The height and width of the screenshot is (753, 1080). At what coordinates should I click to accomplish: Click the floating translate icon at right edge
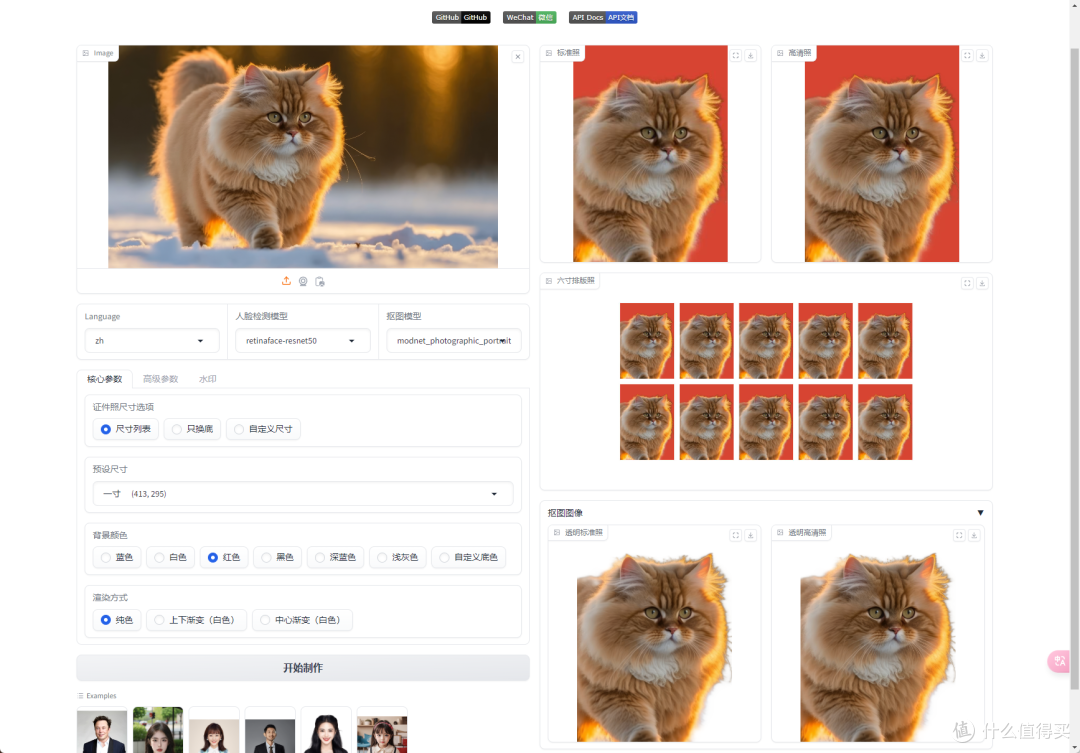pyautogui.click(x=1059, y=661)
